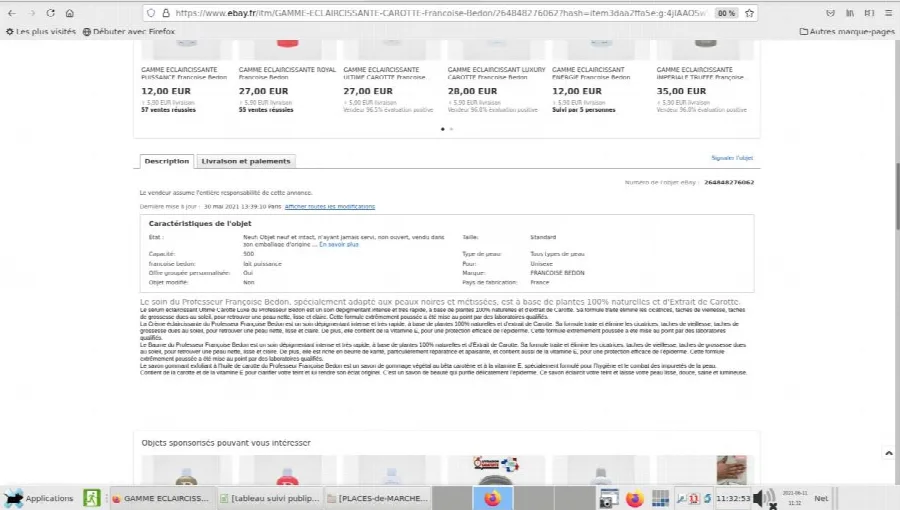Click the muted volume speaker icon
The image size is (900, 510).
coord(765,498)
